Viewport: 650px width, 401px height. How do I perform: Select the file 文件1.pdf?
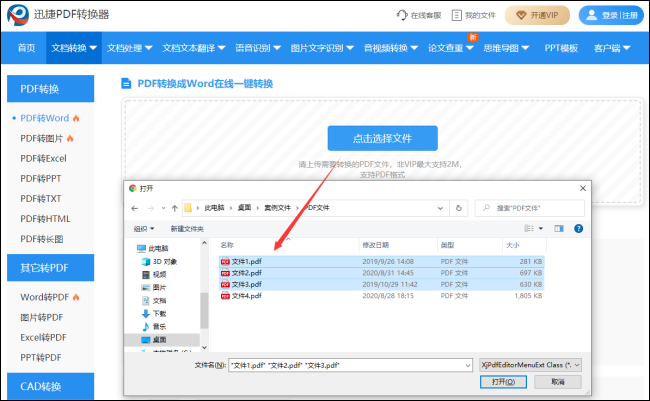point(381,262)
